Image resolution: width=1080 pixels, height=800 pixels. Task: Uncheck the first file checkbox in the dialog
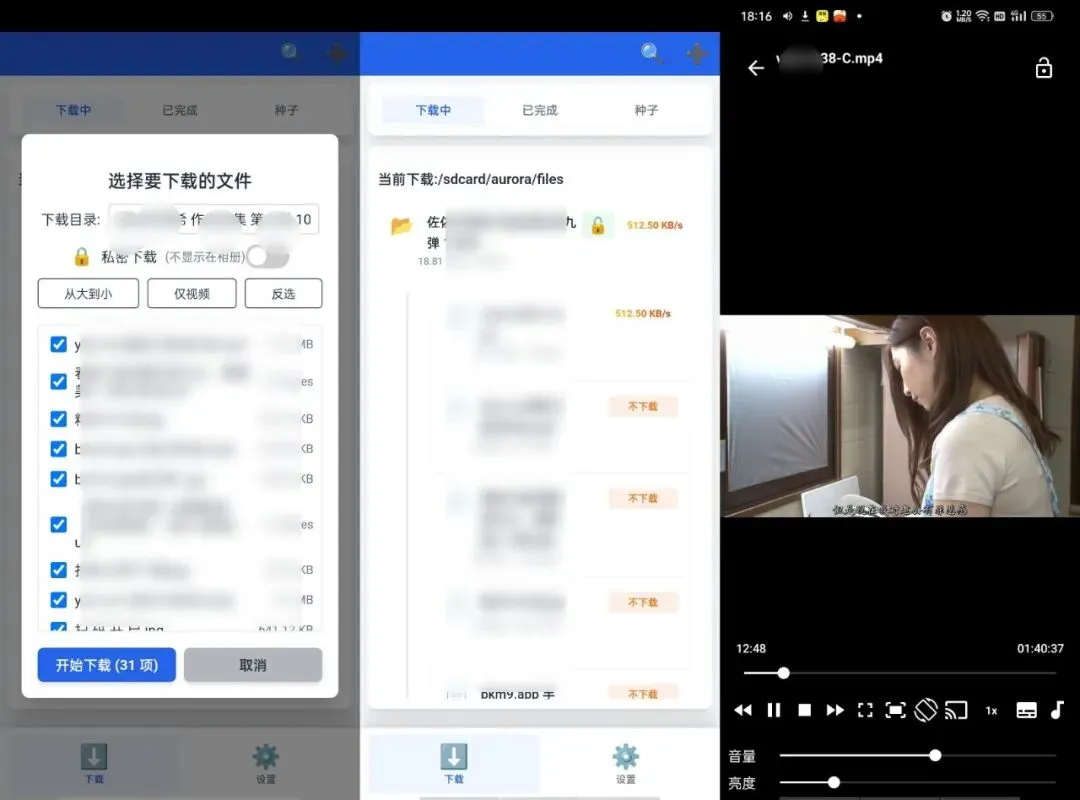click(59, 344)
